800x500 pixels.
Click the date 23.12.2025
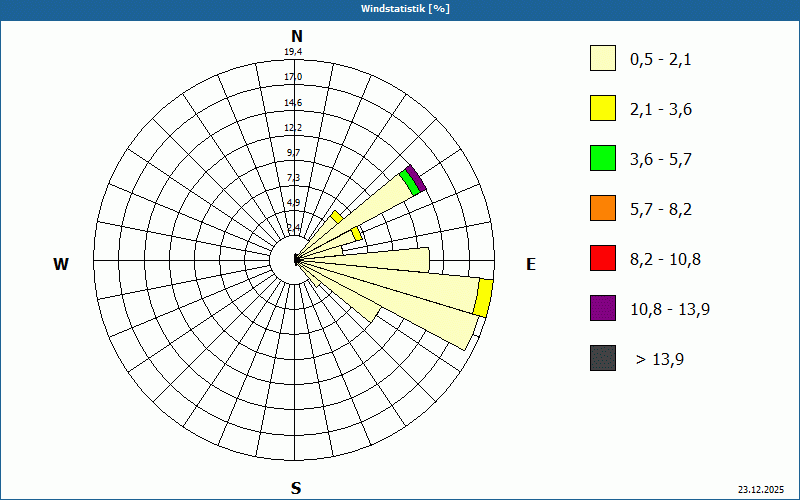tap(761, 490)
